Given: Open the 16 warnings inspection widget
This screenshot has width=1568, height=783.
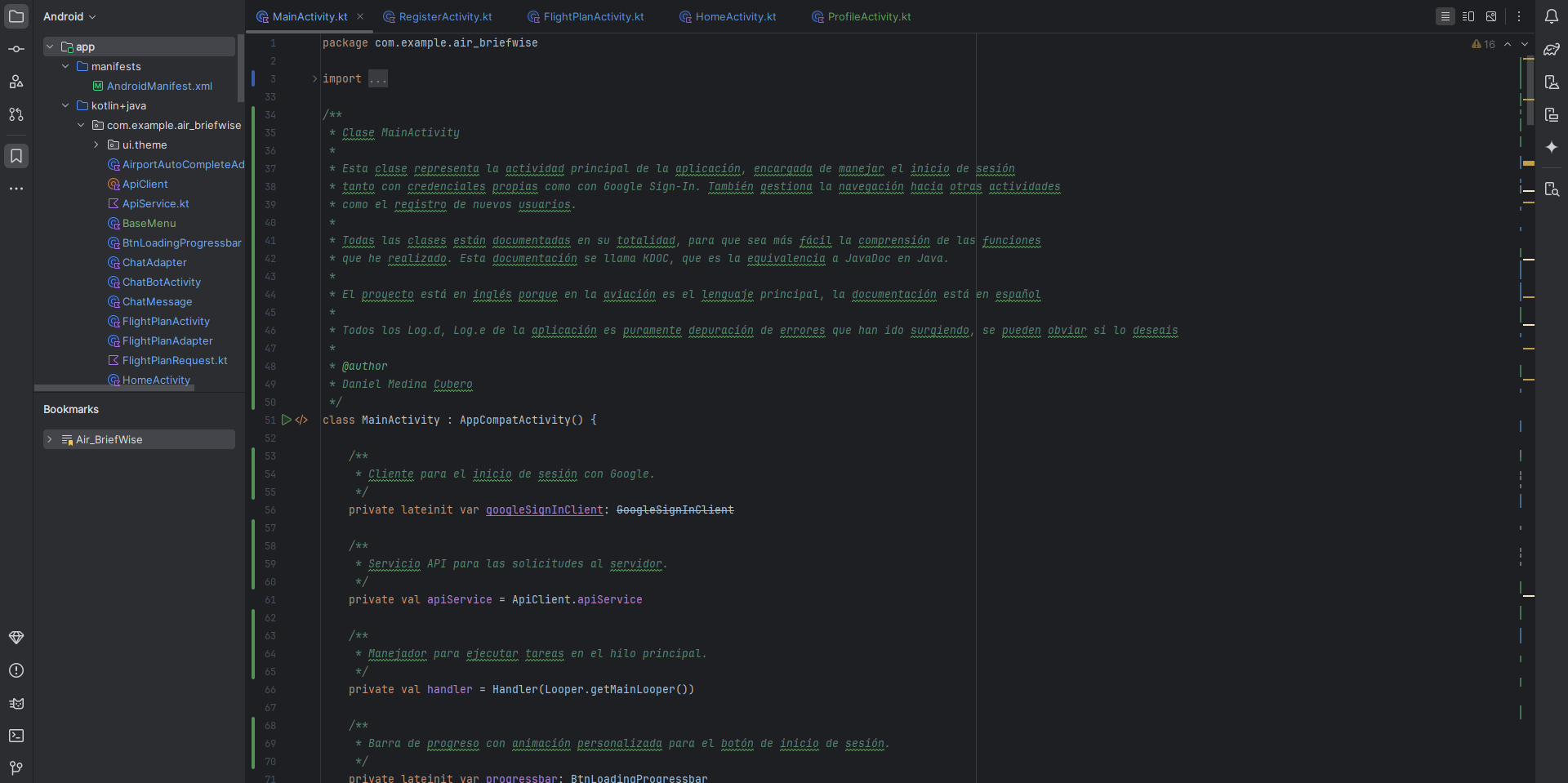Looking at the screenshot, I should coord(1483,44).
